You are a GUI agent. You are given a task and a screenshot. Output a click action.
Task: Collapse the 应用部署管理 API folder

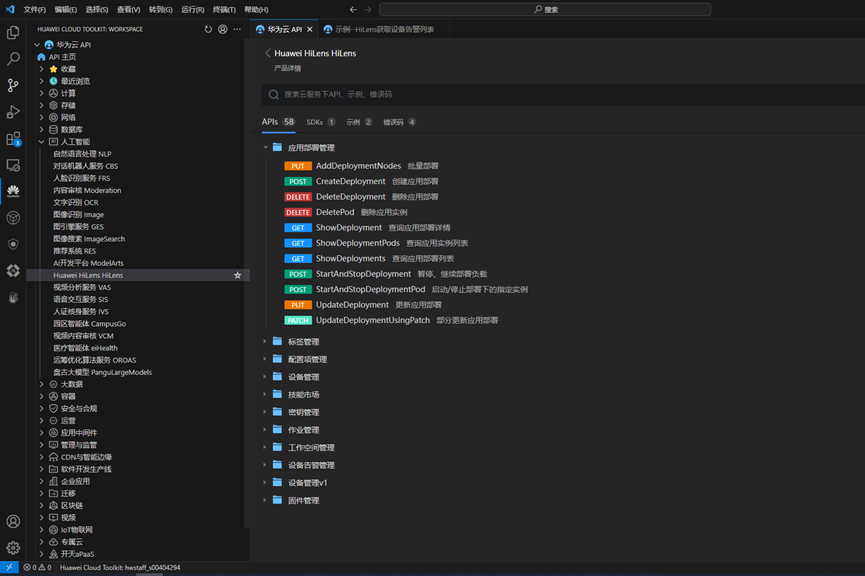pyautogui.click(x=265, y=147)
